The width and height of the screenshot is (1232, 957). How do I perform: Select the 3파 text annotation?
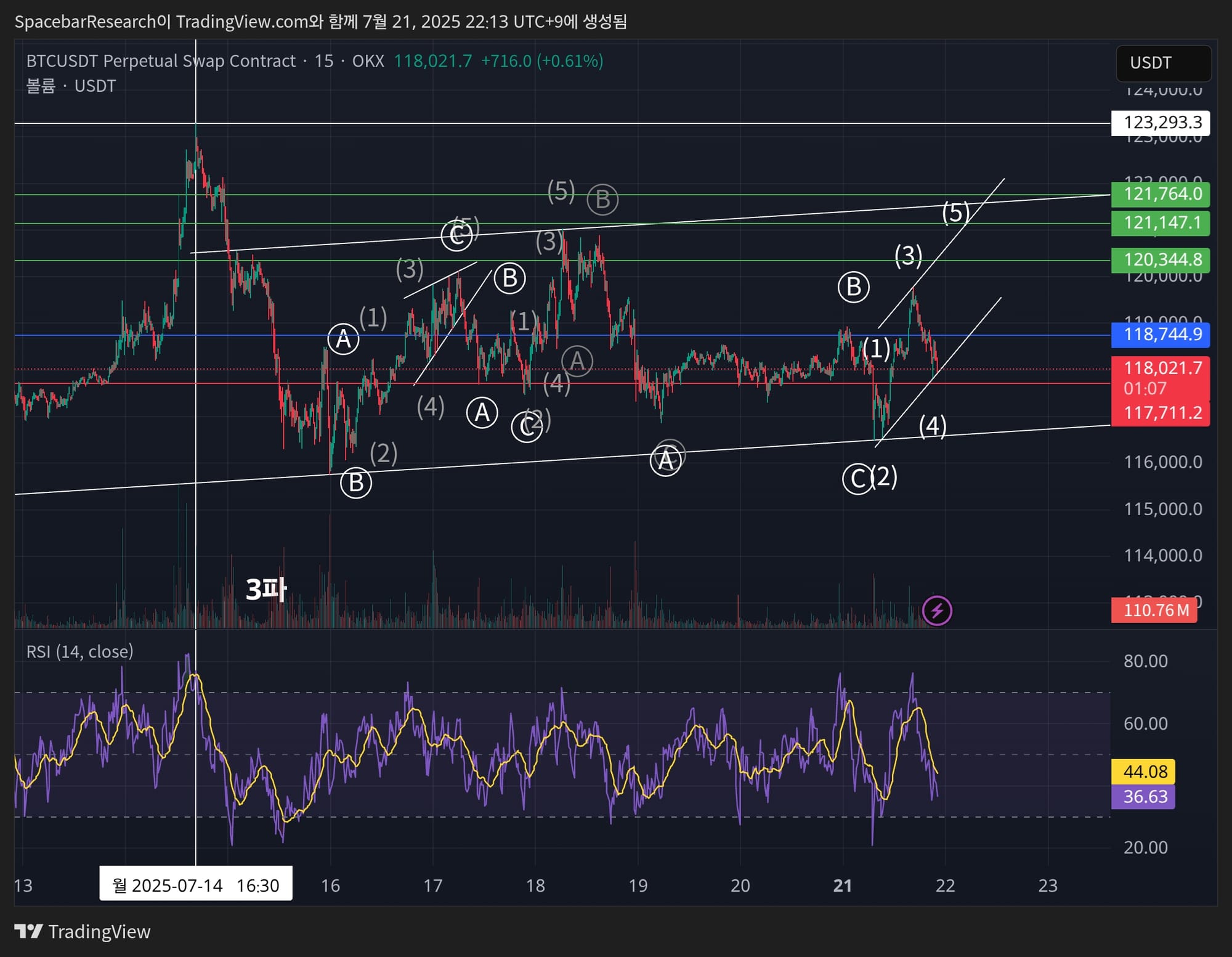coord(266,589)
